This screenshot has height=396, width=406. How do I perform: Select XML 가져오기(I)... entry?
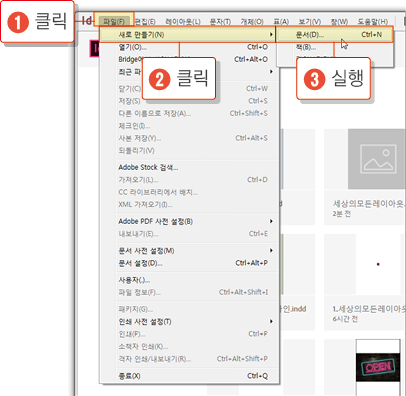pyautogui.click(x=189, y=204)
